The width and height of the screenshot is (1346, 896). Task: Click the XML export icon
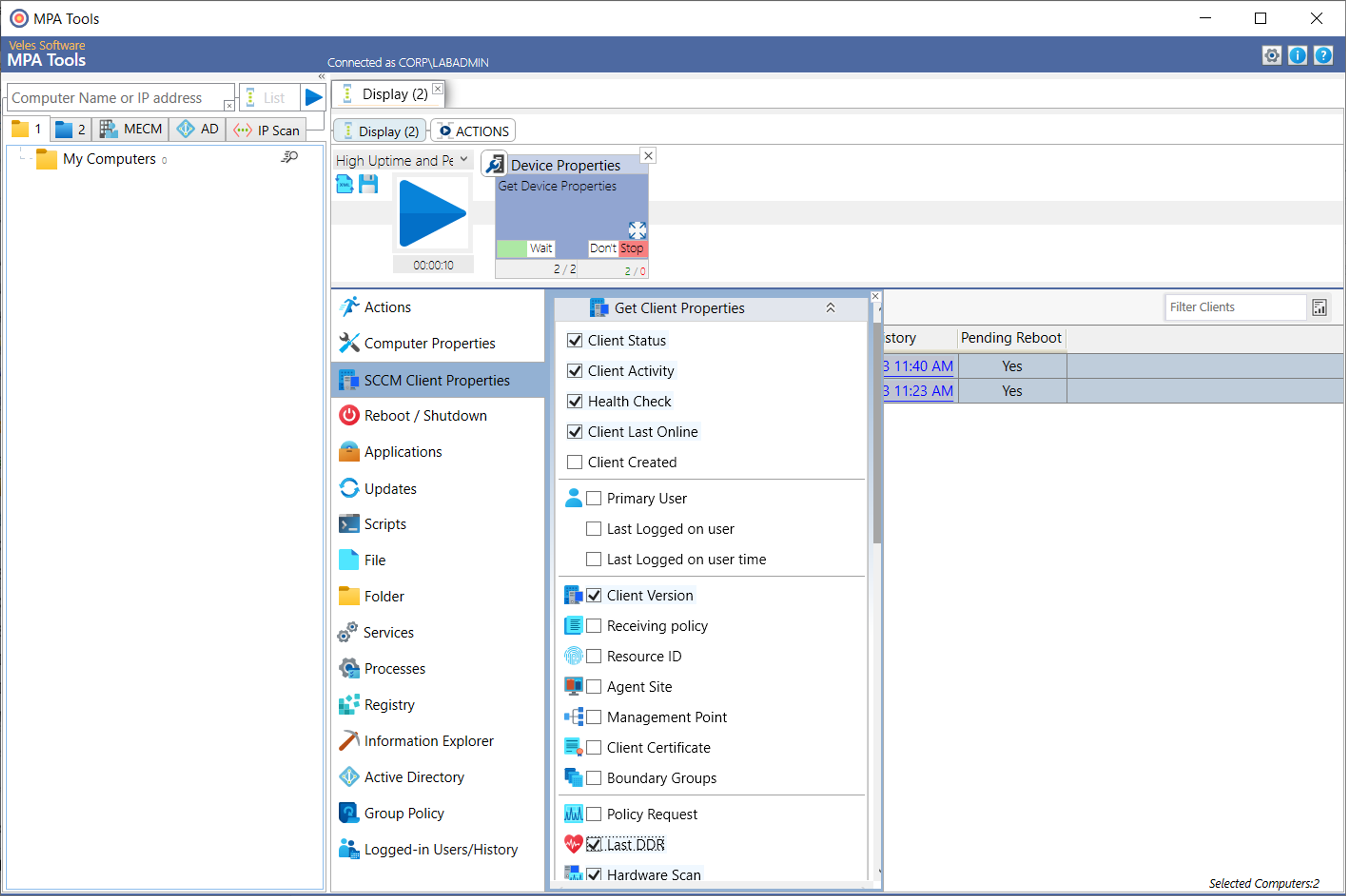(345, 184)
